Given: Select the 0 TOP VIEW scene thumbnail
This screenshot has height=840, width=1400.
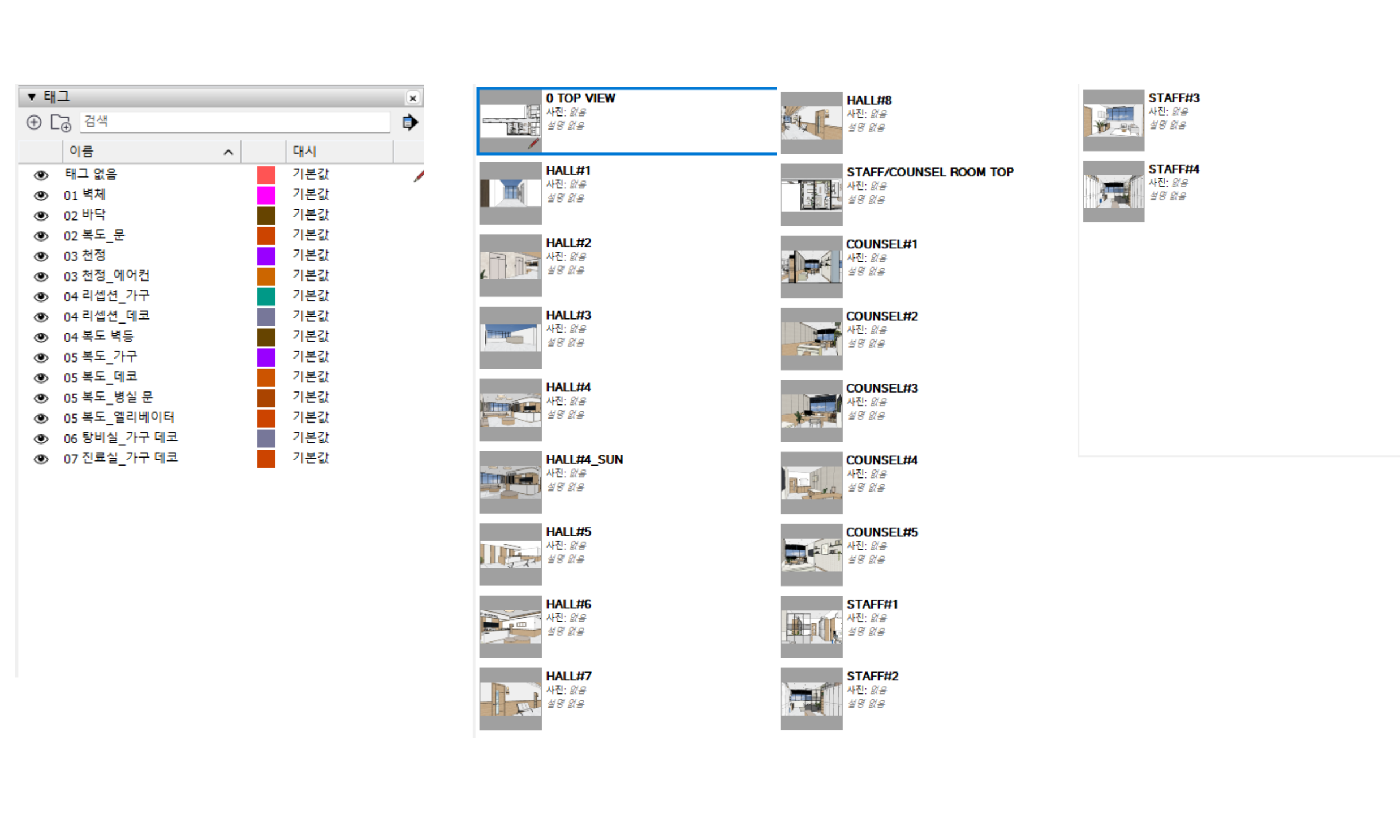Looking at the screenshot, I should coord(510,120).
